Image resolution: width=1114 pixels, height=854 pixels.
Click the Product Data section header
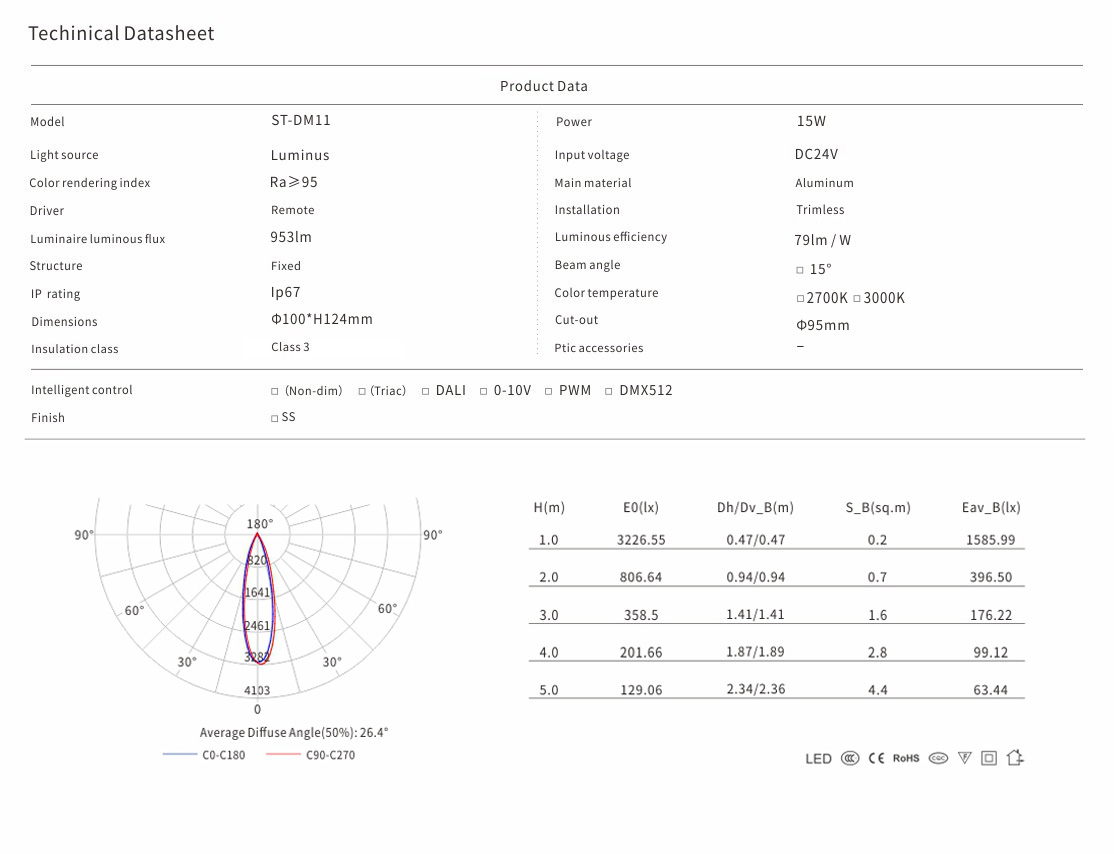pos(544,86)
